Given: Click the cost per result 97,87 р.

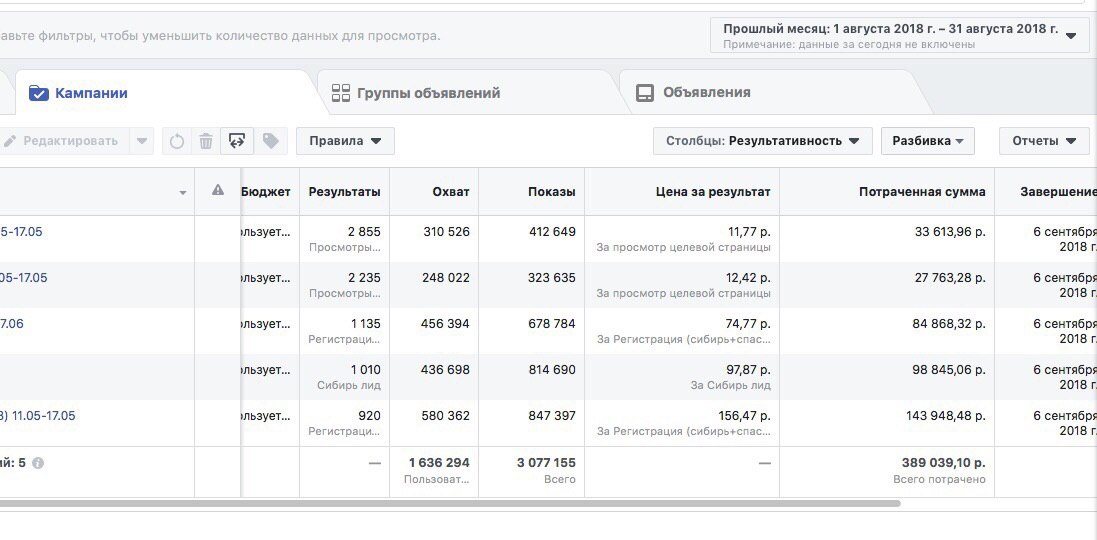Looking at the screenshot, I should 748,369.
